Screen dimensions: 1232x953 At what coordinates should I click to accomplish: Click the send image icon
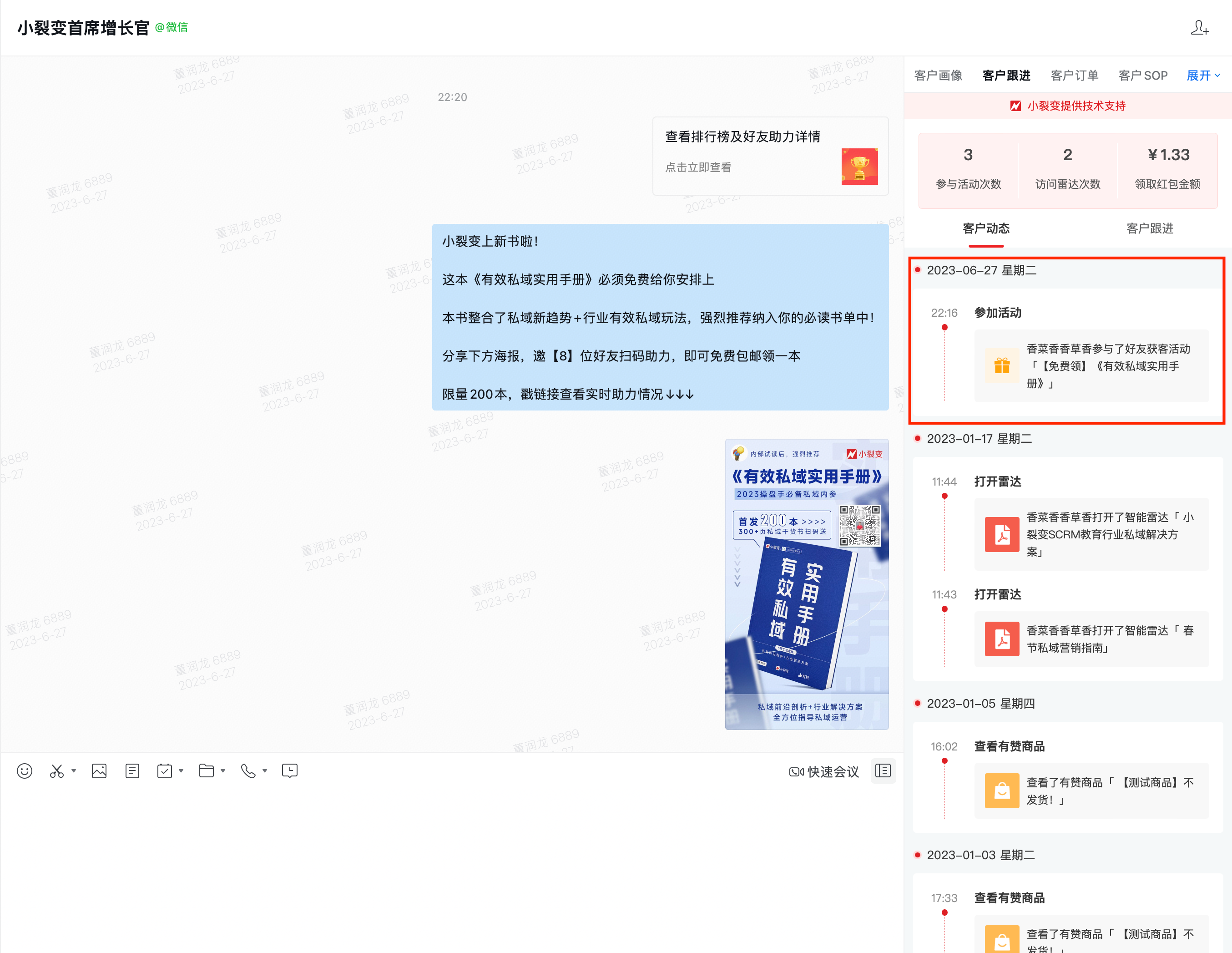tap(99, 771)
